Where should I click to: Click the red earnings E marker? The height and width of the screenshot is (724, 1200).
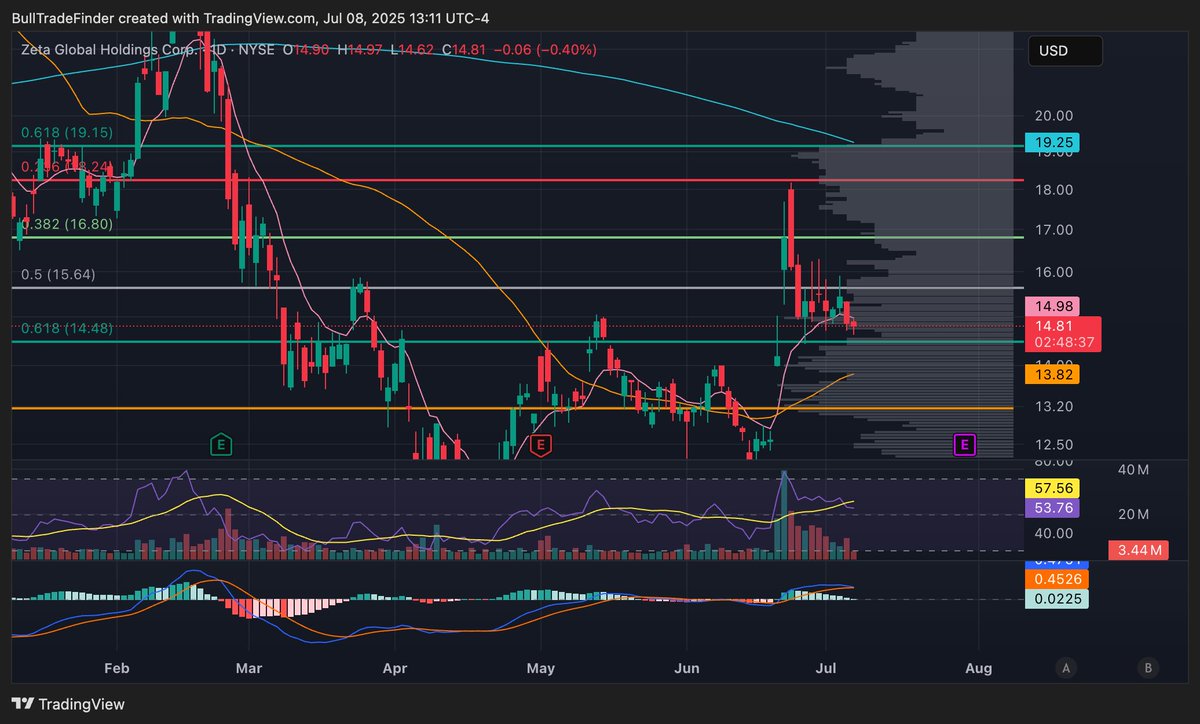[x=540, y=445]
